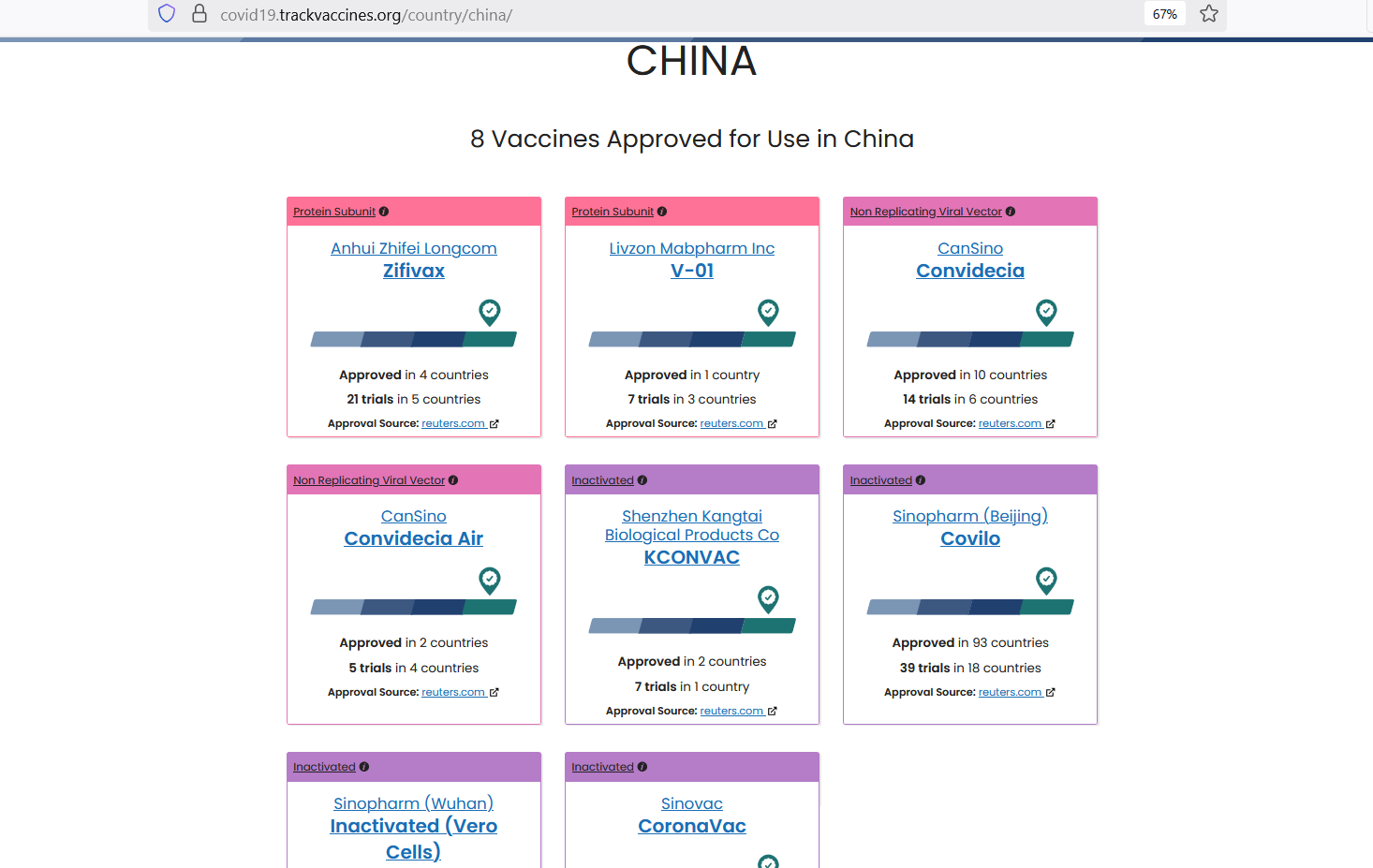The image size is (1373, 868).
Task: Open the Sinopharm (Beijing) manufacturer link
Action: point(970,516)
